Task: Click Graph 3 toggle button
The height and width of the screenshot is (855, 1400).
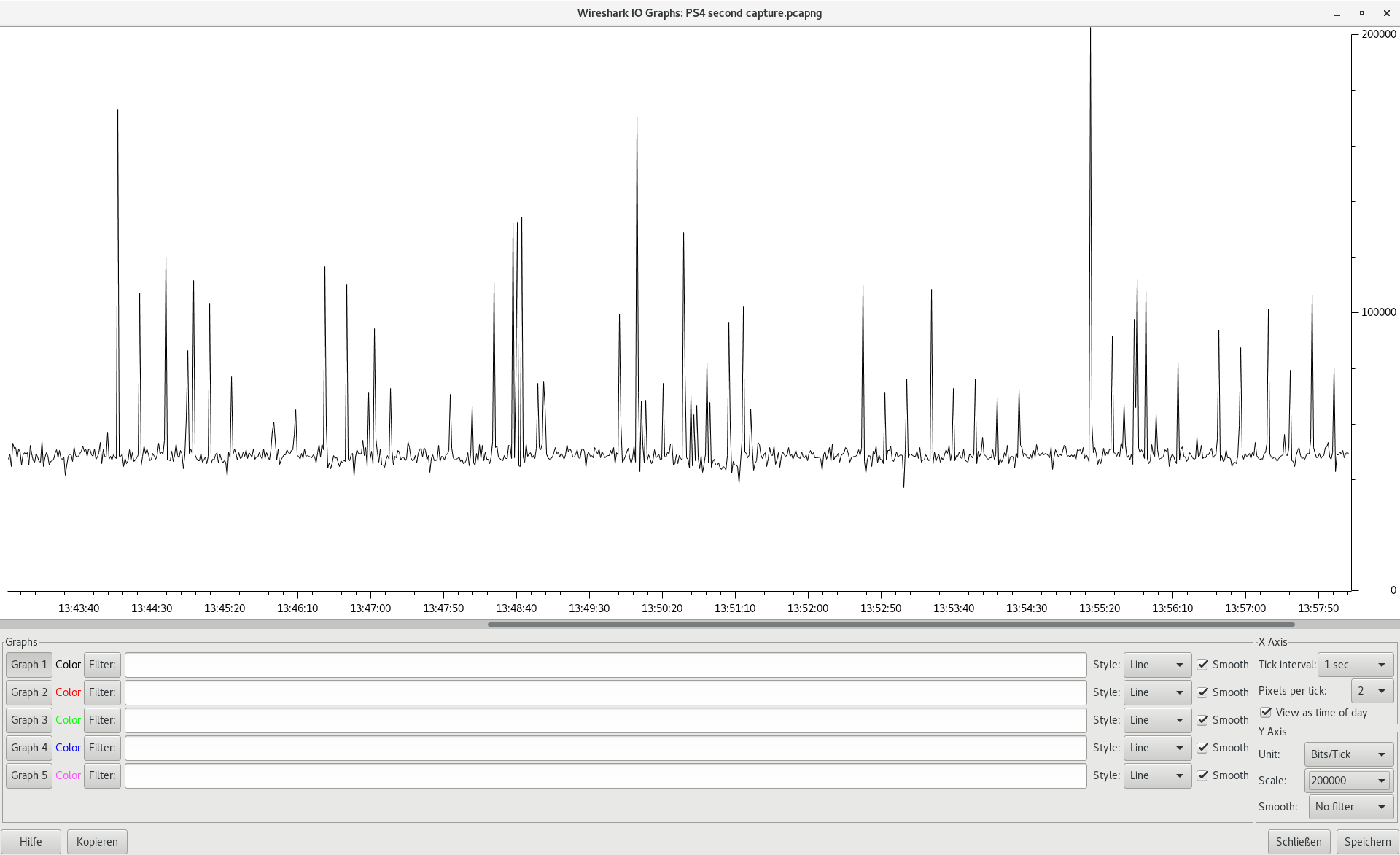Action: pyautogui.click(x=29, y=720)
